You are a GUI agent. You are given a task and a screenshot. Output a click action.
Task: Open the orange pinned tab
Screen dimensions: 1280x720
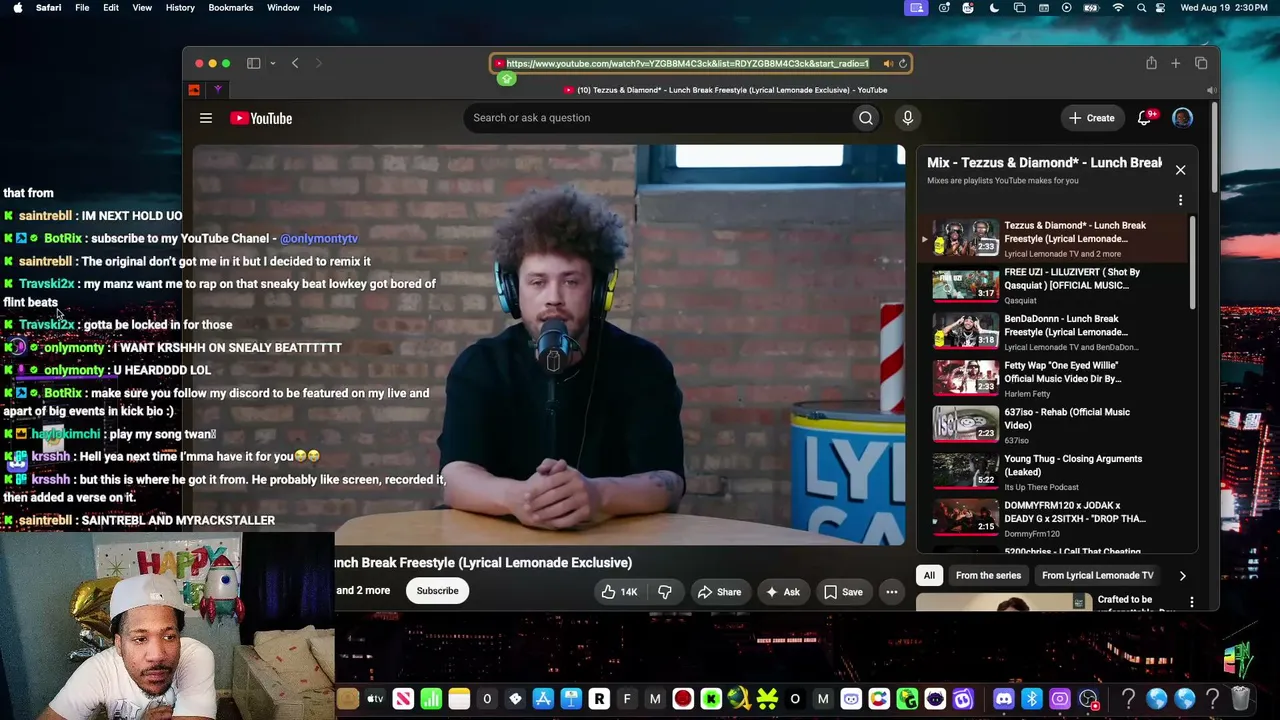pyautogui.click(x=194, y=90)
